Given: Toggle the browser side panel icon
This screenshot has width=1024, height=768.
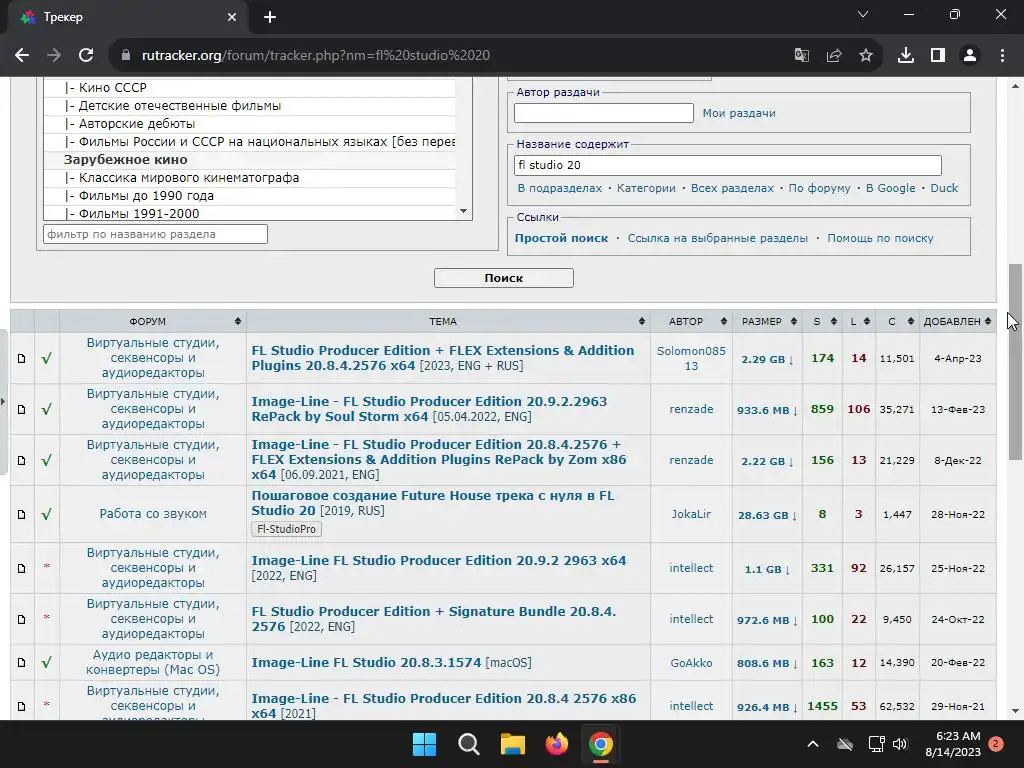Looking at the screenshot, I should 938,56.
